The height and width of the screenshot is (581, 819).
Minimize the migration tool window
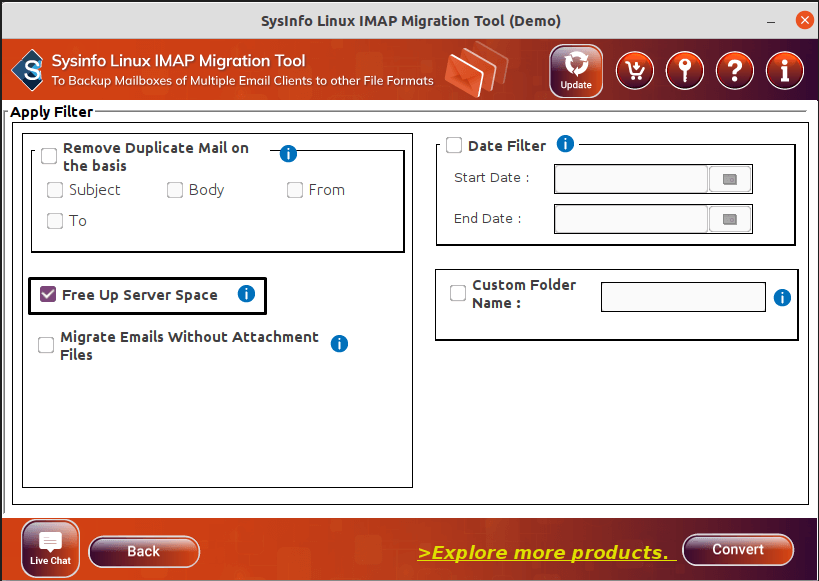click(x=771, y=22)
